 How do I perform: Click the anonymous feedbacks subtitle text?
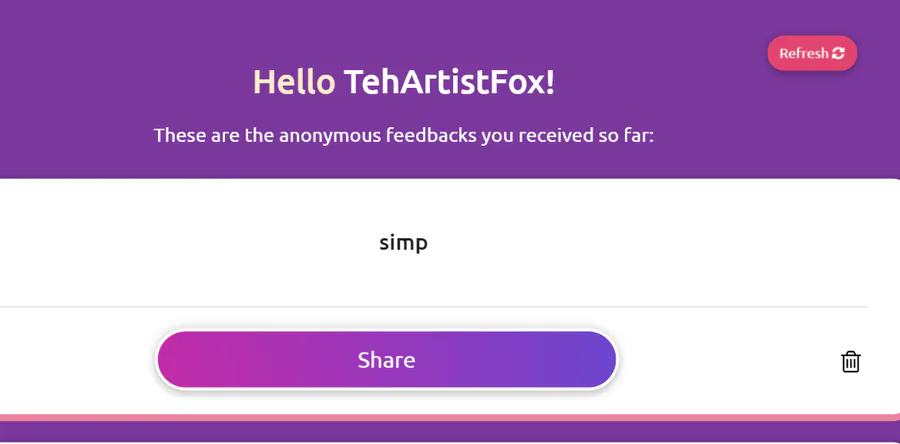click(404, 136)
